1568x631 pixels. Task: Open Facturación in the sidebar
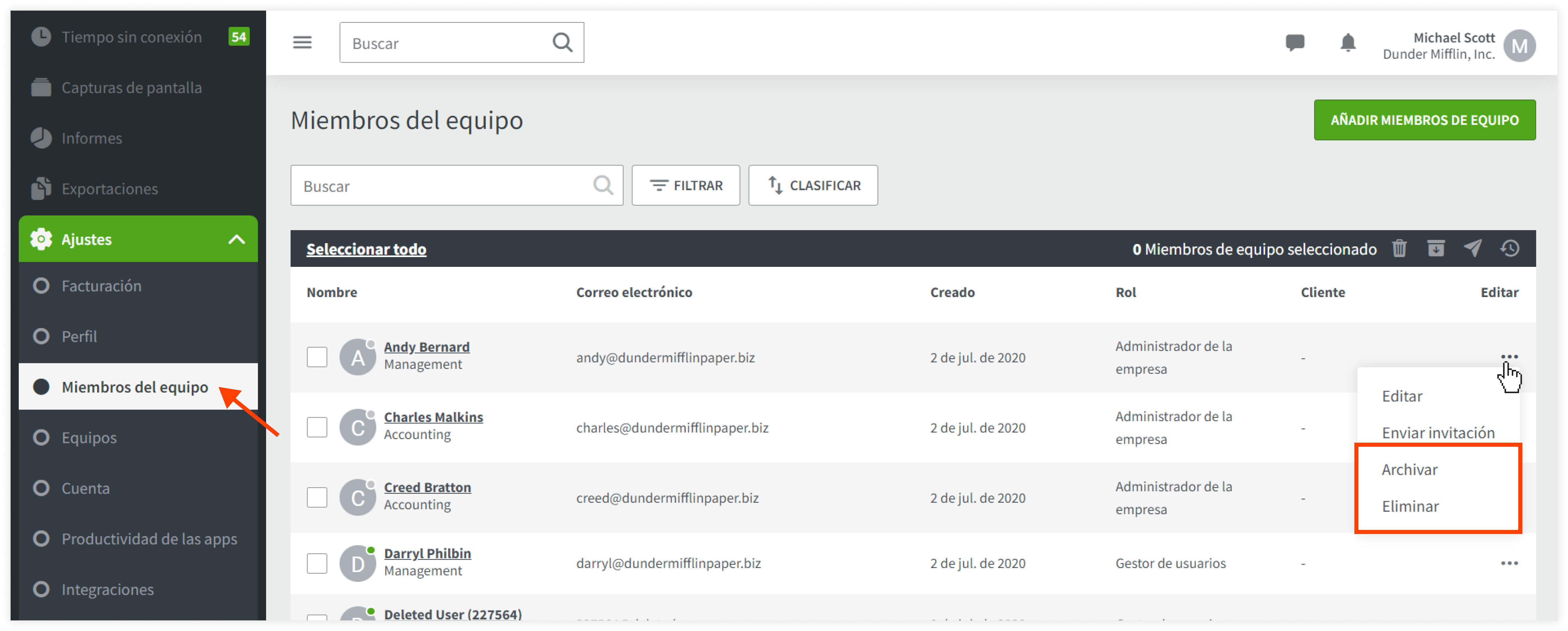(x=138, y=285)
